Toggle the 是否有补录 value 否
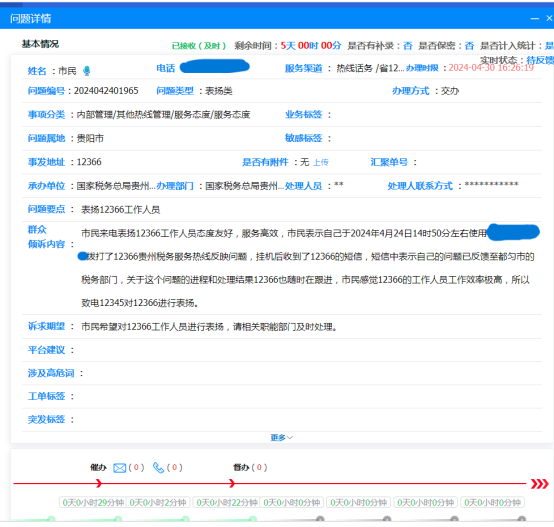 tap(408, 46)
